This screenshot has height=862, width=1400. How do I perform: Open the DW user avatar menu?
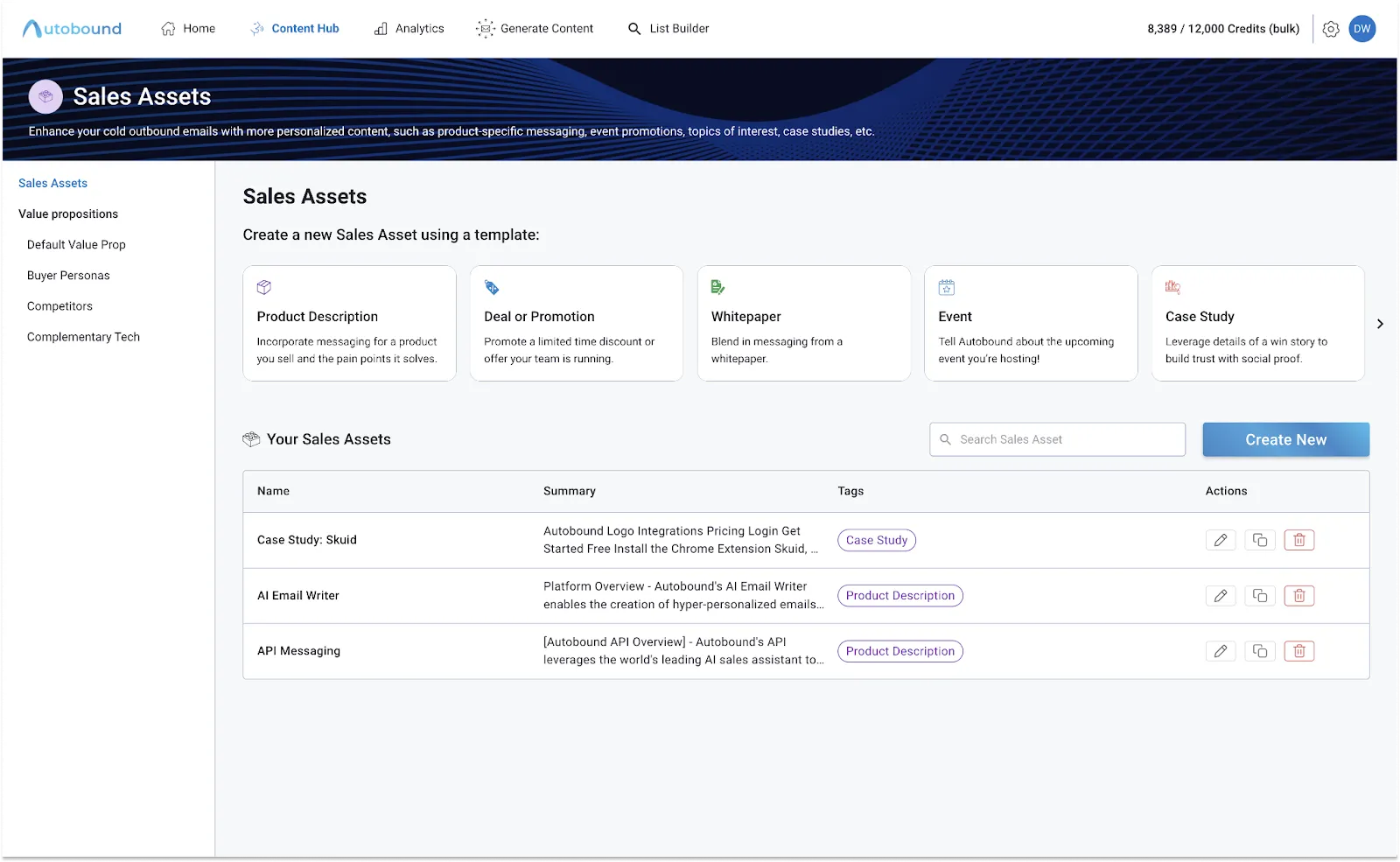[1362, 29]
